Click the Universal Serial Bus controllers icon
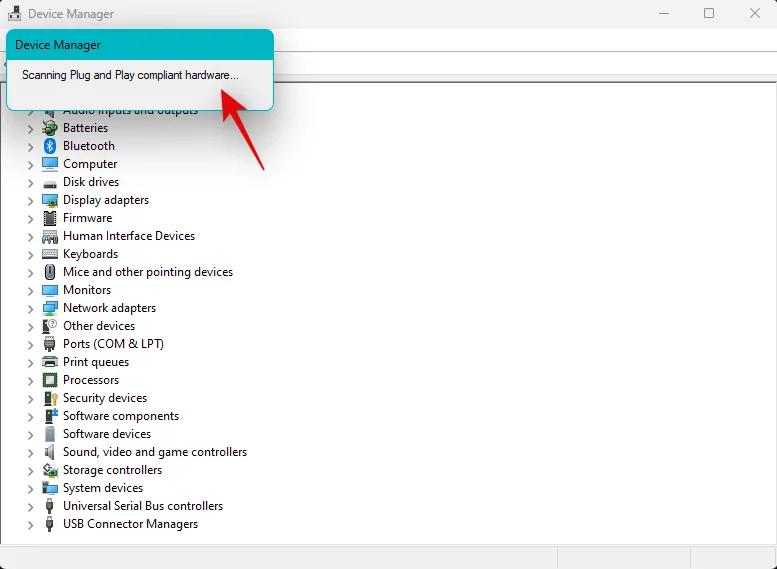 tap(50, 506)
